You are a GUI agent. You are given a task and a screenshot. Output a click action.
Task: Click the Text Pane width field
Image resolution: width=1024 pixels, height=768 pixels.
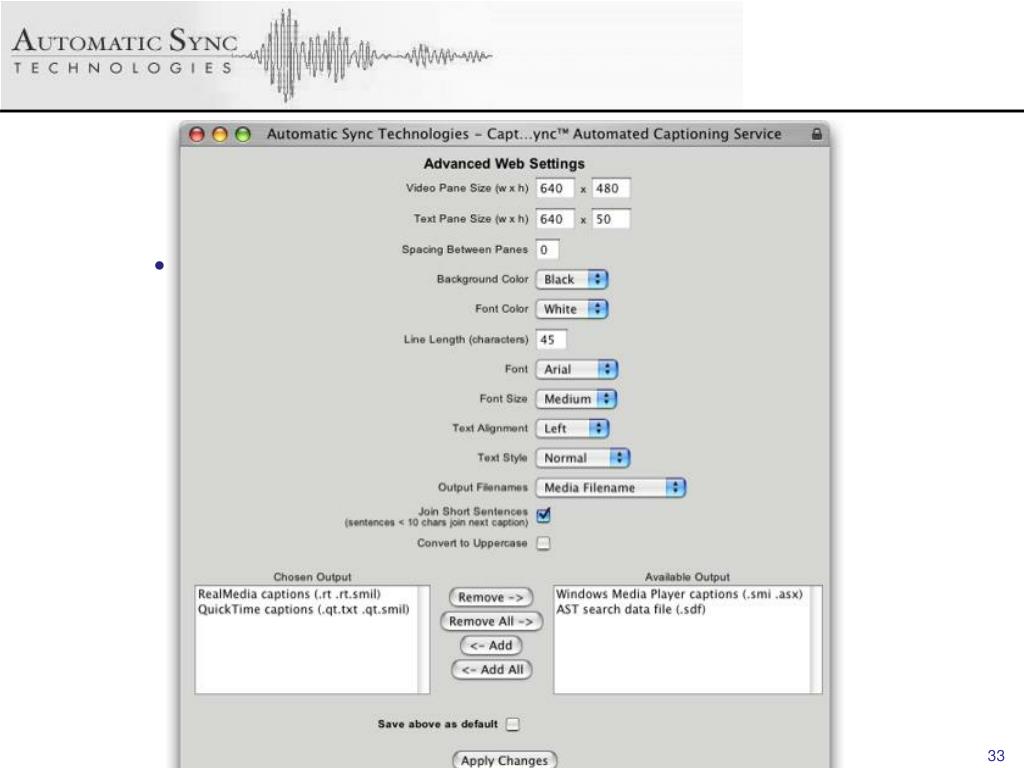[x=555, y=219]
